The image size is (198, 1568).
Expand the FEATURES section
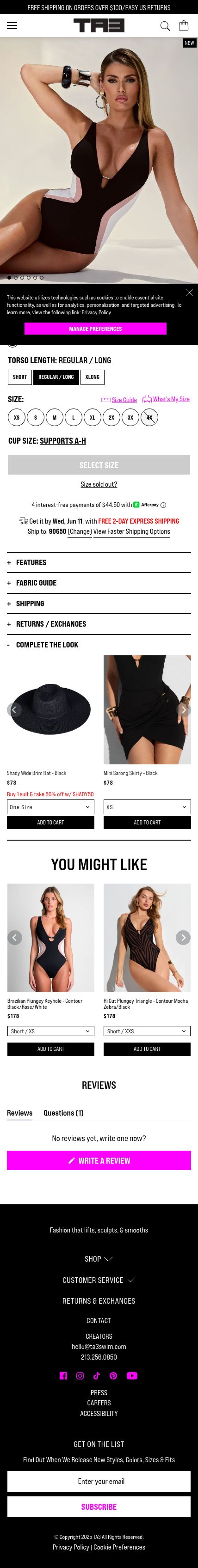(x=99, y=562)
